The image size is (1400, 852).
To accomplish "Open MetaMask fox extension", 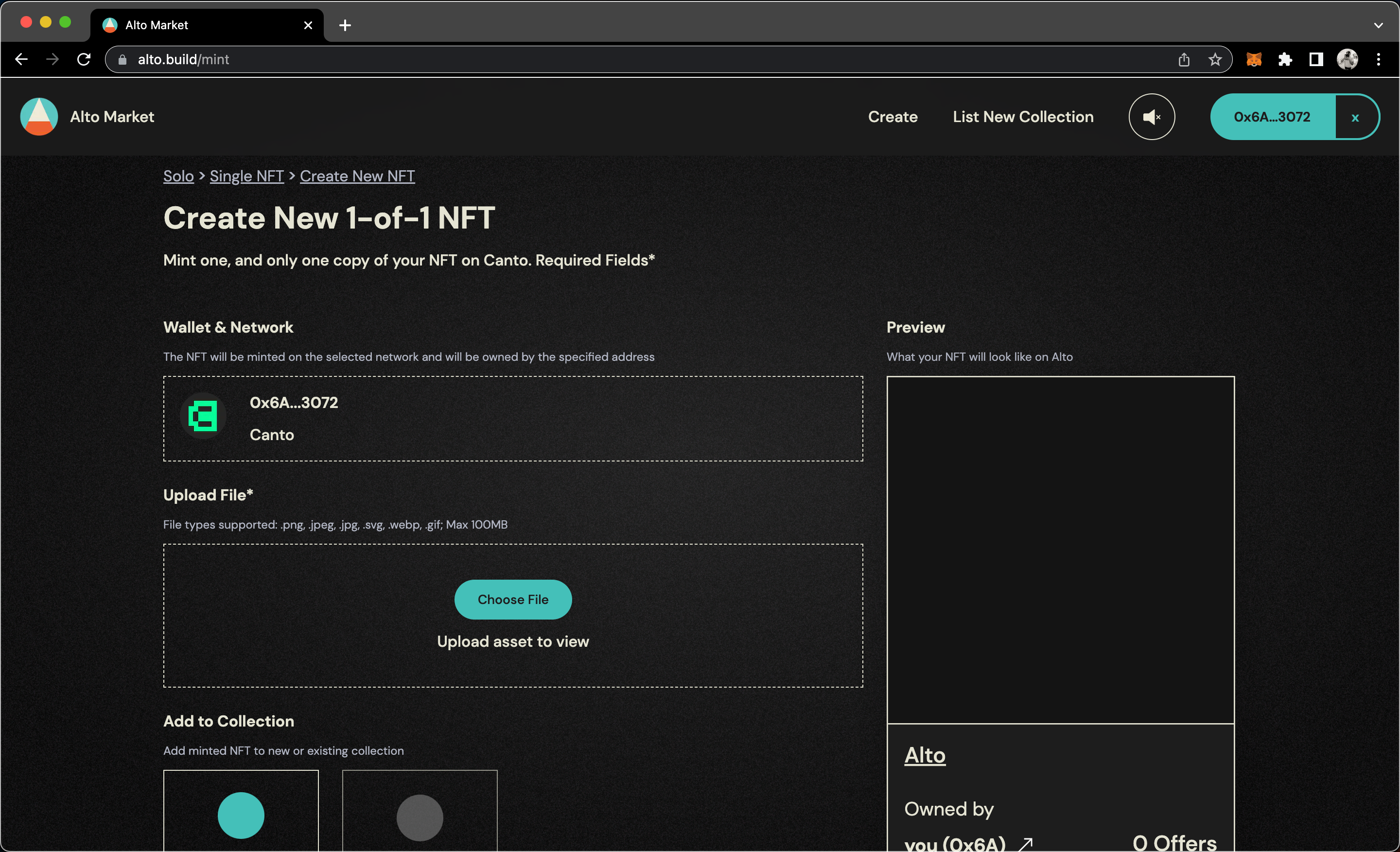I will coord(1254,59).
